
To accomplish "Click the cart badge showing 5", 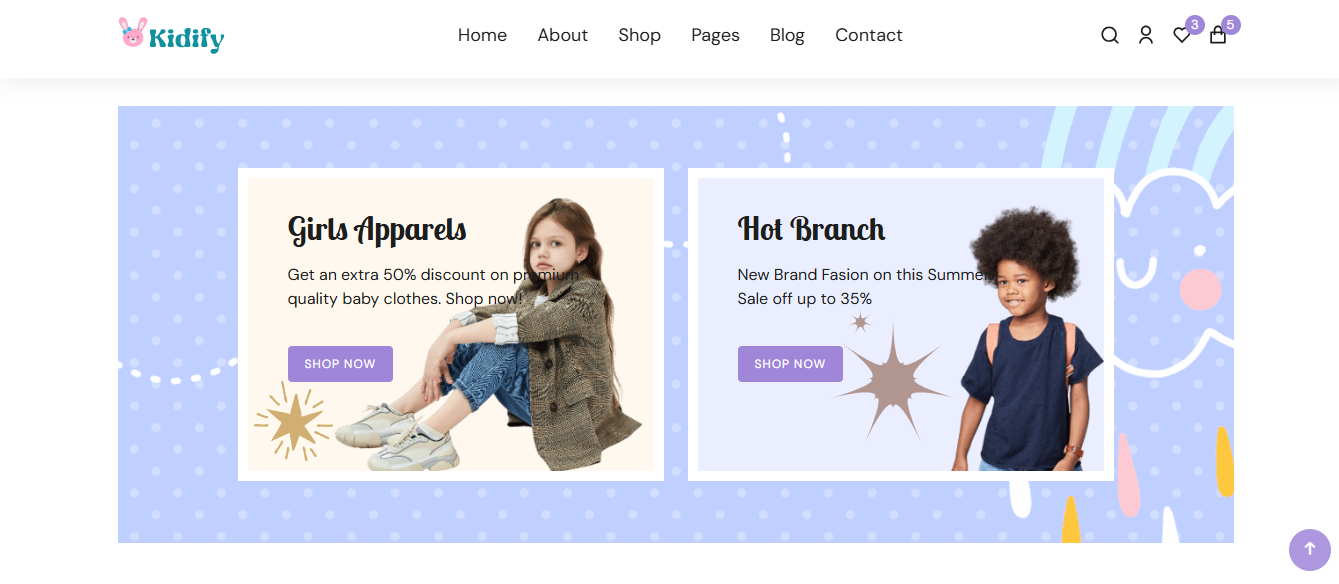I will 1231,25.
